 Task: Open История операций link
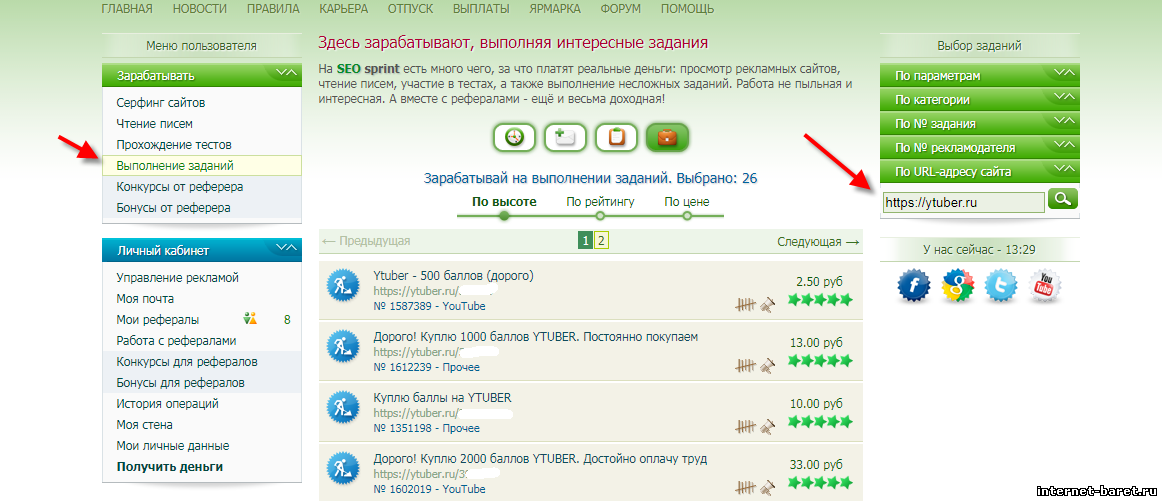167,404
